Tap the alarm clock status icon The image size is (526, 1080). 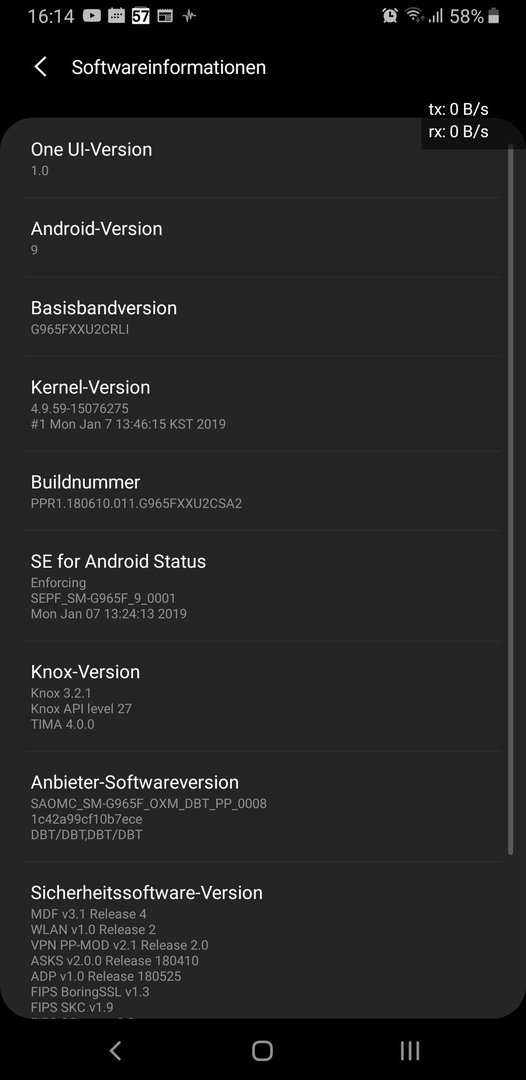point(390,16)
